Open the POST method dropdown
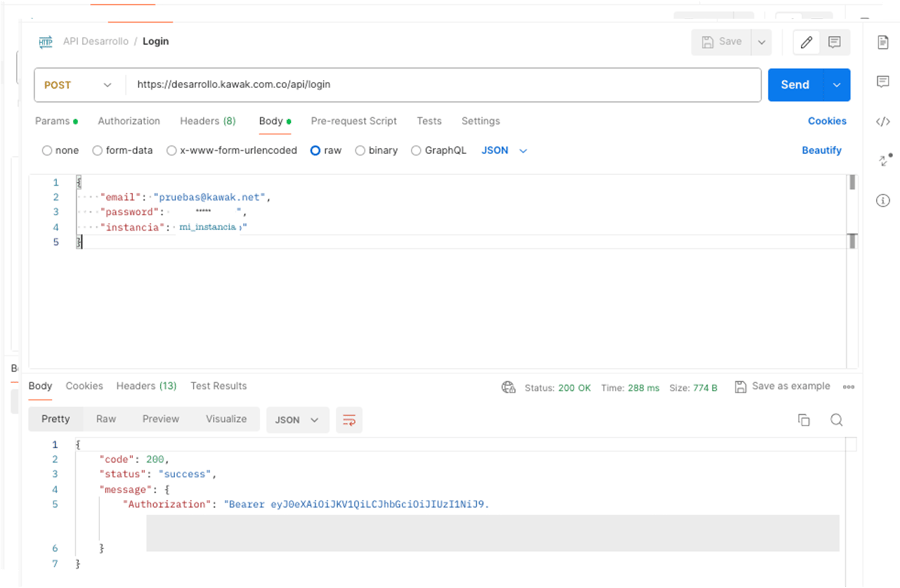The height and width of the screenshot is (588, 900). 78,85
